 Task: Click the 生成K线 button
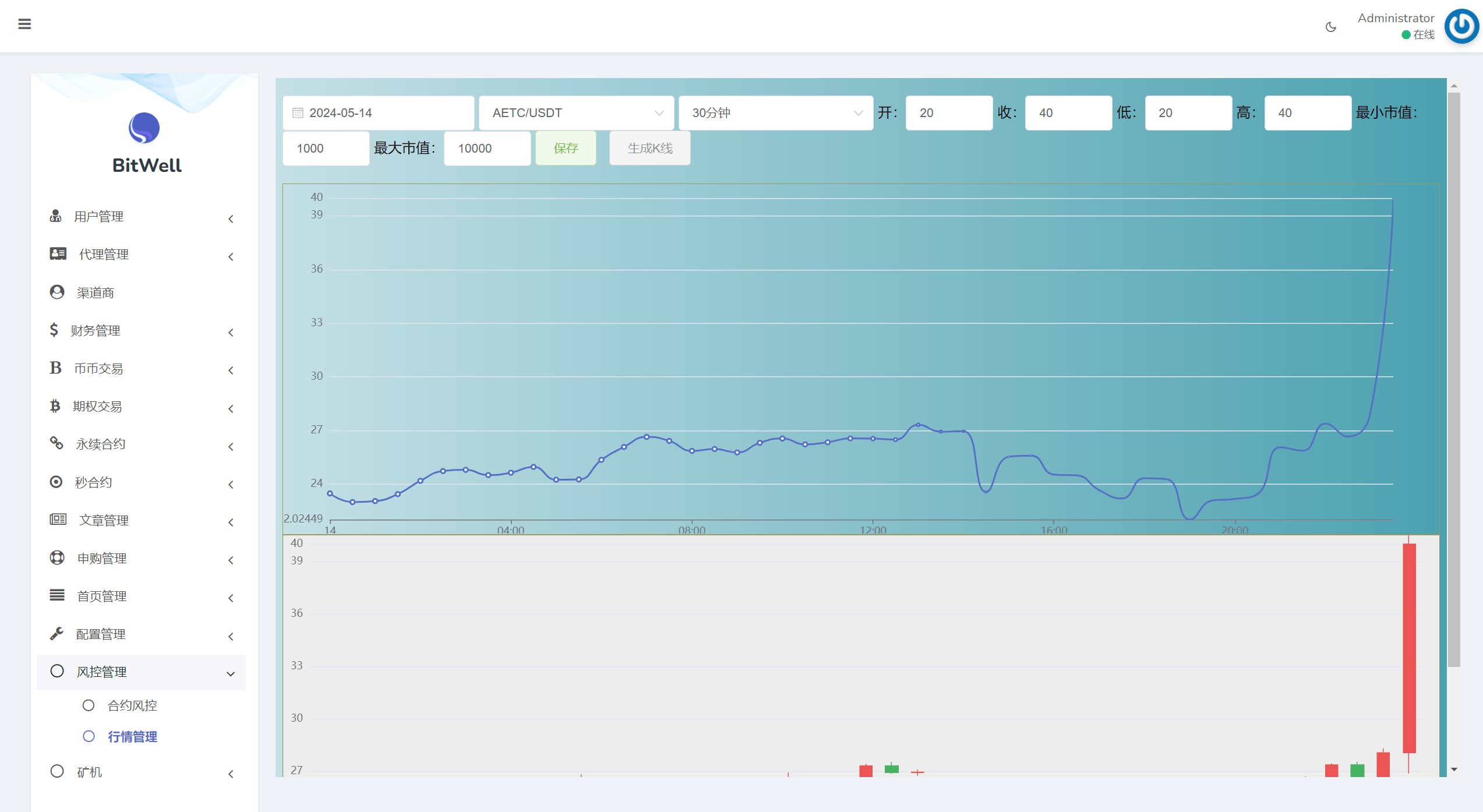pos(649,148)
